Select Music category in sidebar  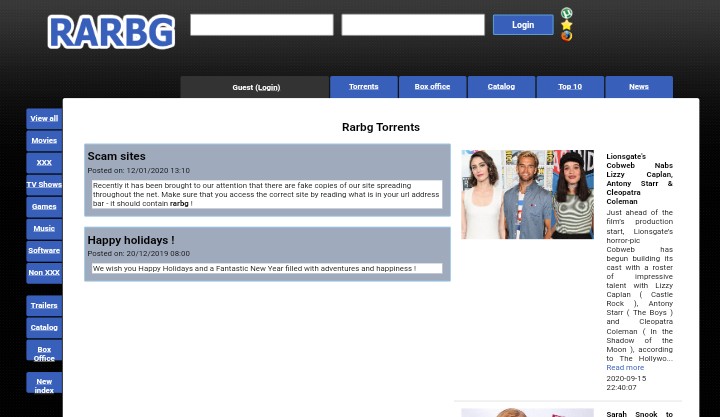pos(44,228)
